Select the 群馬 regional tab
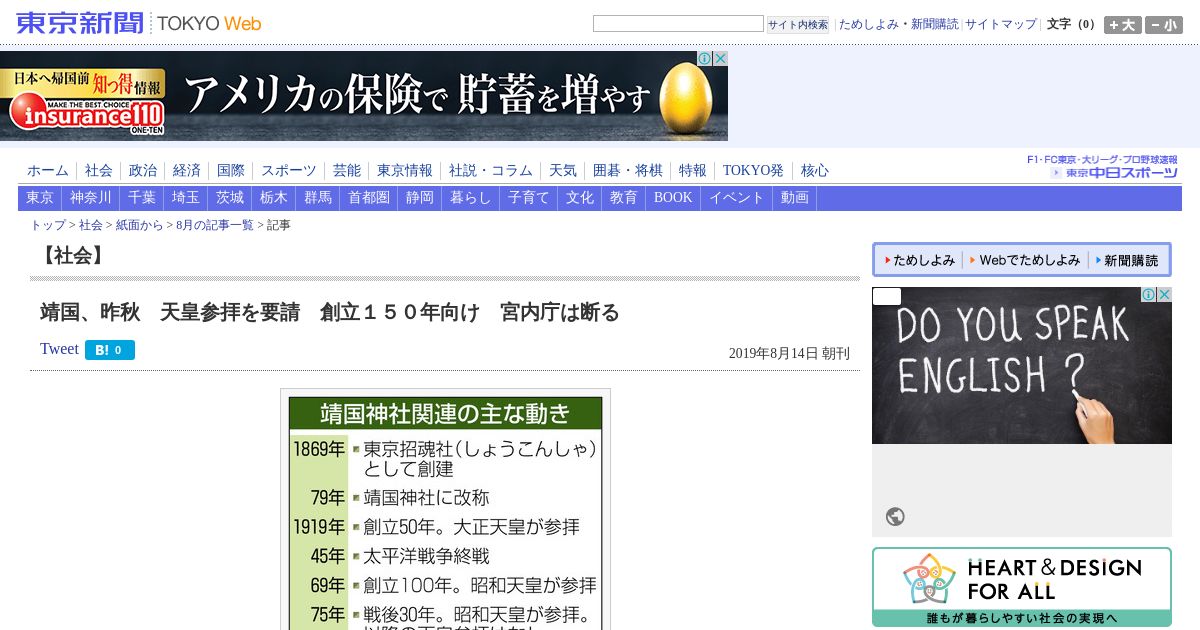This screenshot has width=1200, height=630. (x=318, y=198)
